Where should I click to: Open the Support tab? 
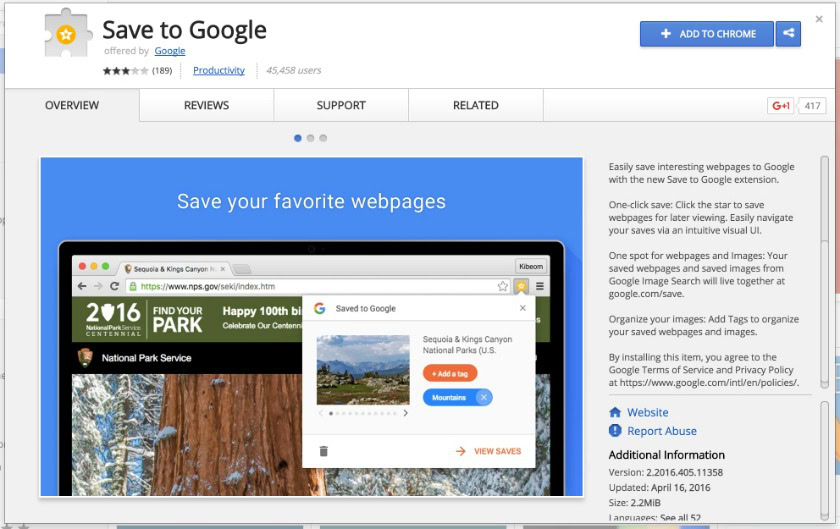341,105
